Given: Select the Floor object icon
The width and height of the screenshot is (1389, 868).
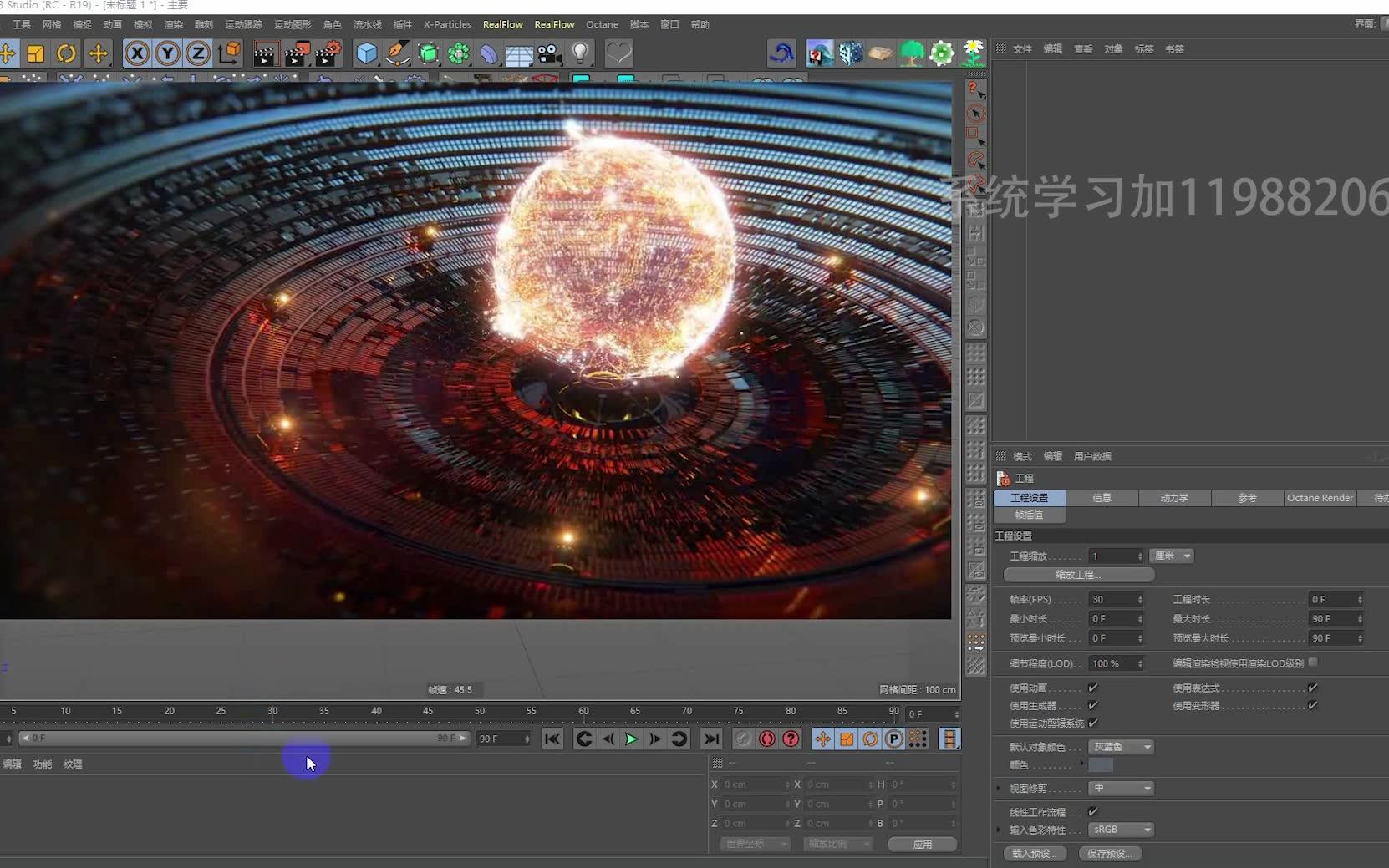Looking at the screenshot, I should click(x=518, y=53).
